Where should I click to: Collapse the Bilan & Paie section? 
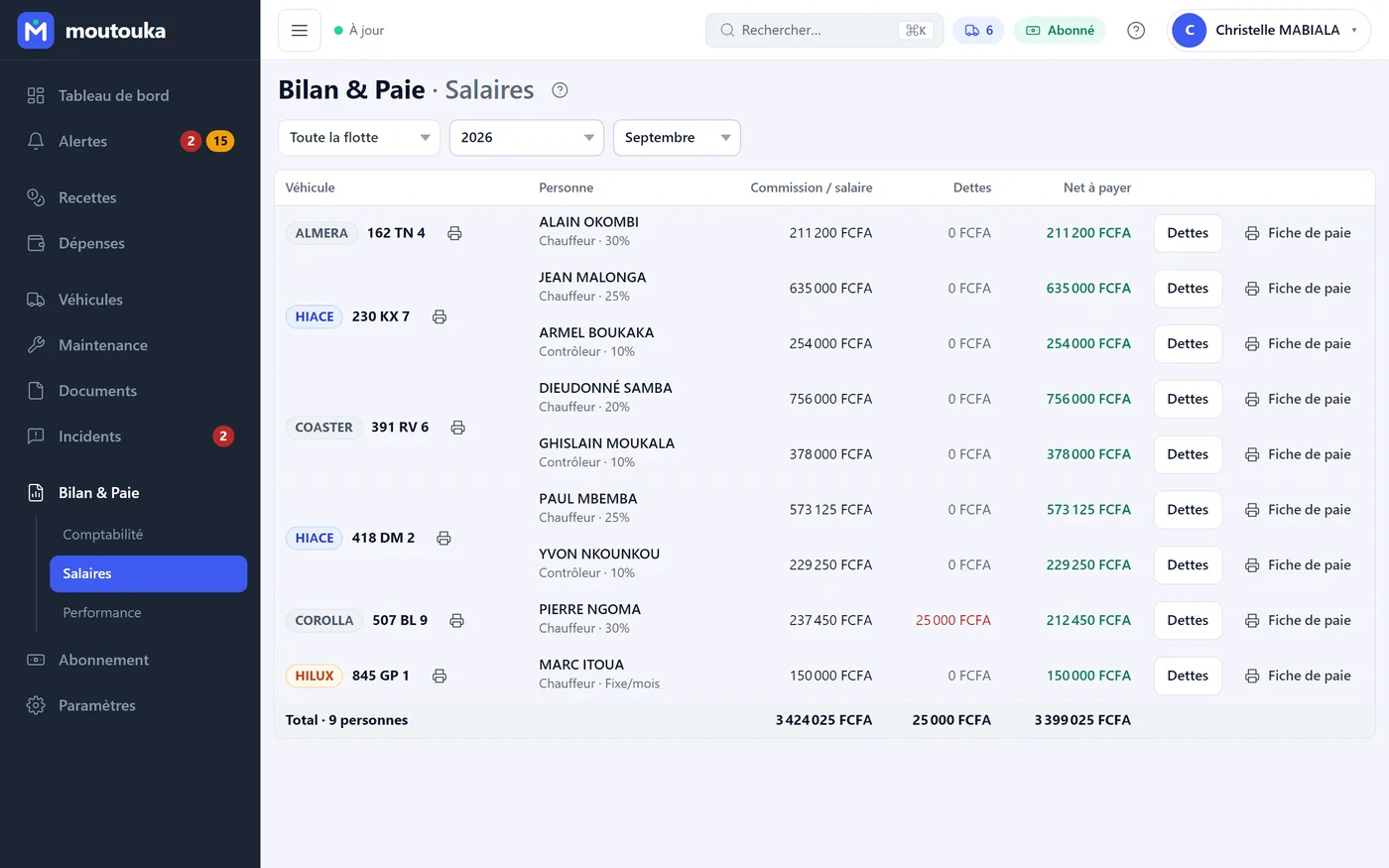tap(130, 493)
